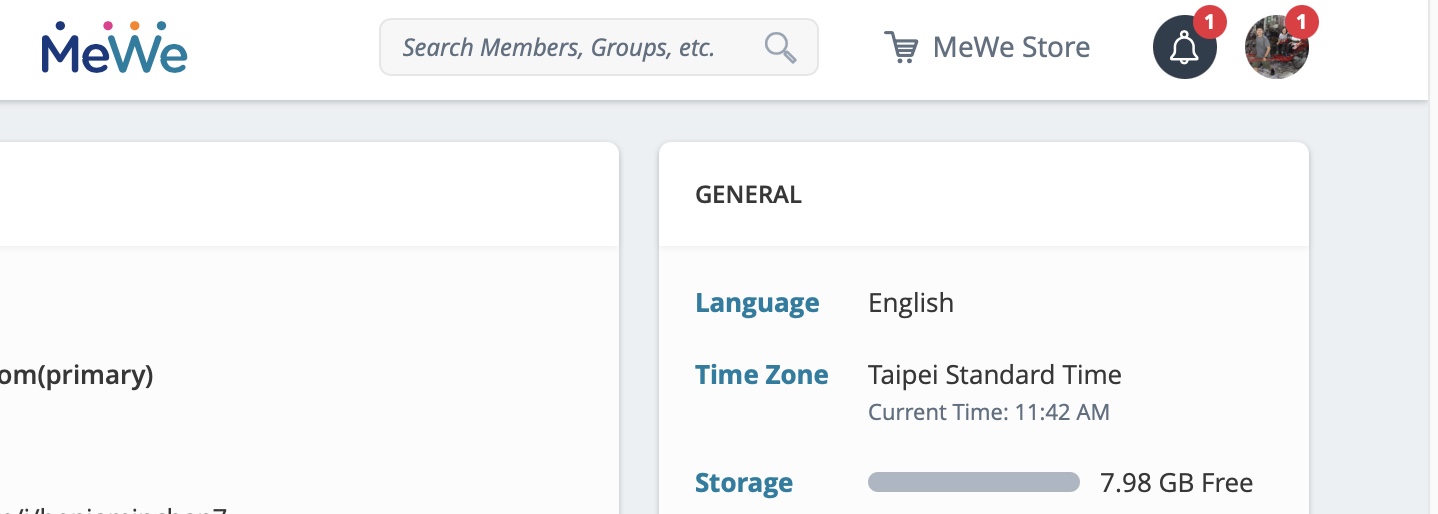Select the Taipei Standard Time value
Screen dimensions: 1438x514
(x=995, y=375)
